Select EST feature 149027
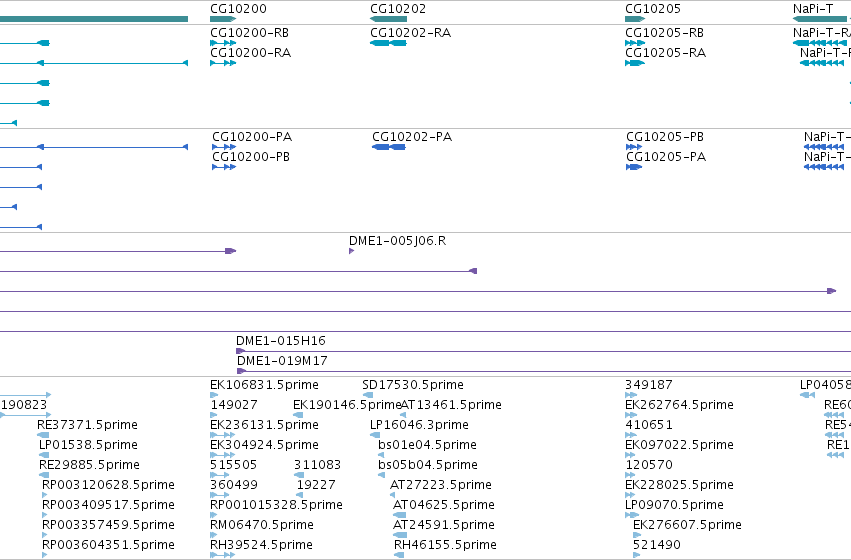 (x=233, y=405)
